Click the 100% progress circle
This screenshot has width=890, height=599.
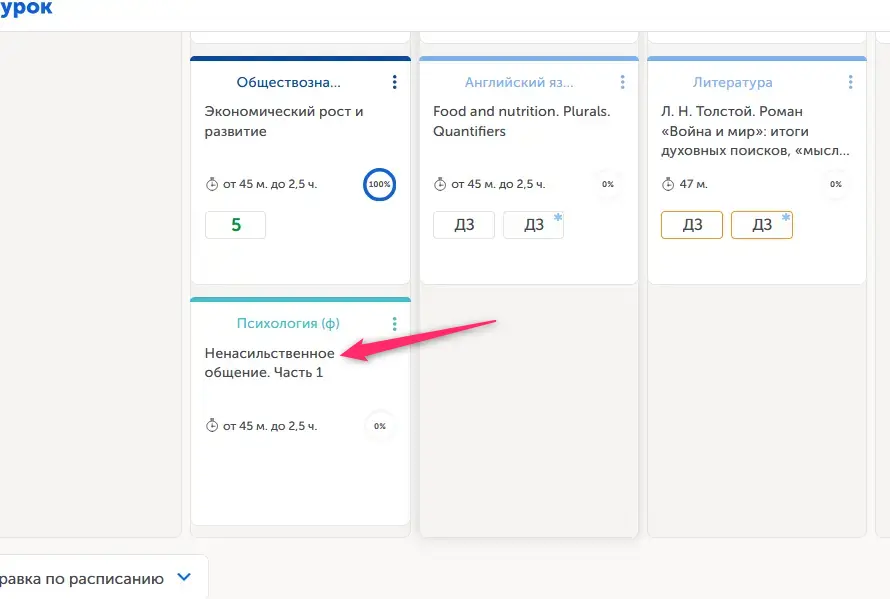pyautogui.click(x=380, y=185)
